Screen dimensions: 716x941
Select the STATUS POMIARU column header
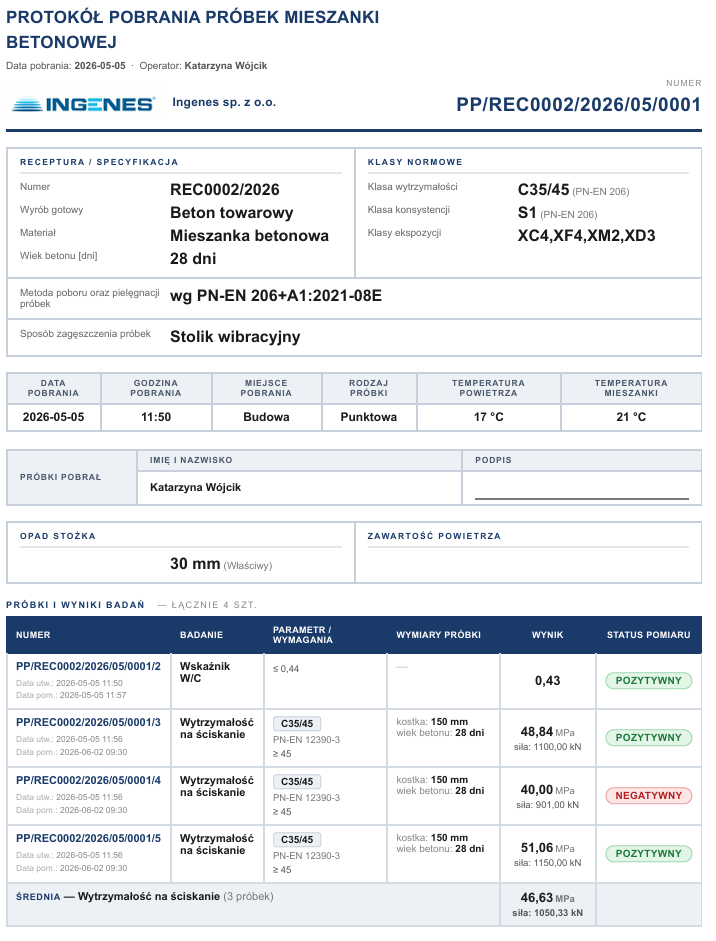point(649,635)
